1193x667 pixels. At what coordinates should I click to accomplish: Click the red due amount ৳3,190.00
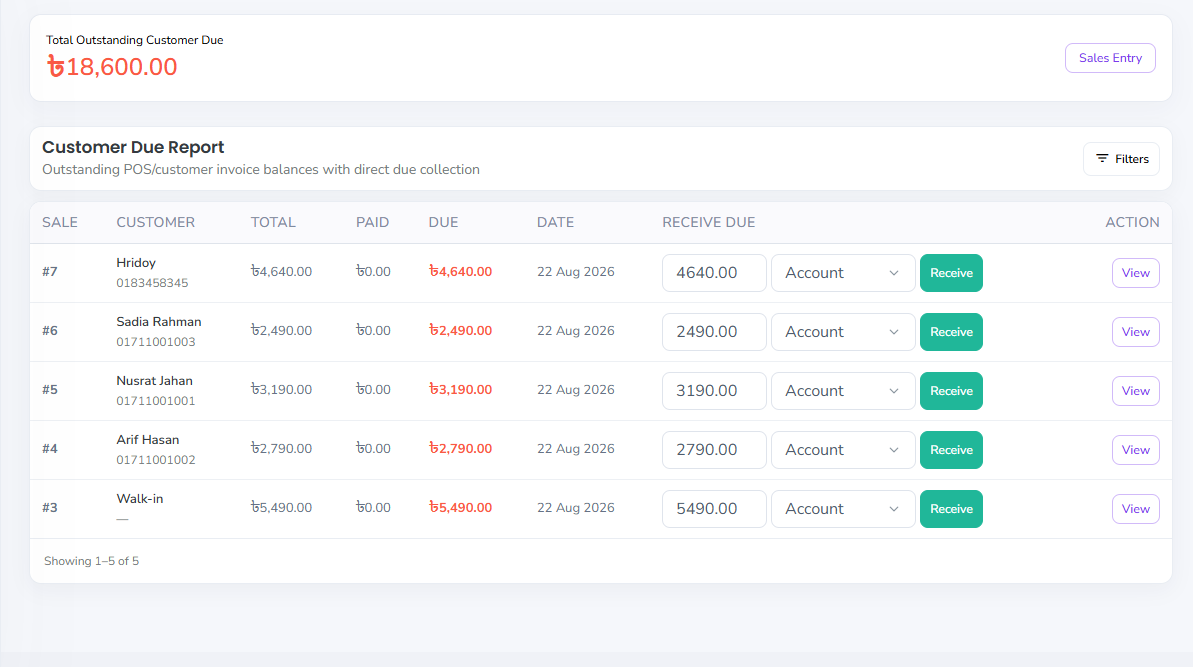coord(460,389)
